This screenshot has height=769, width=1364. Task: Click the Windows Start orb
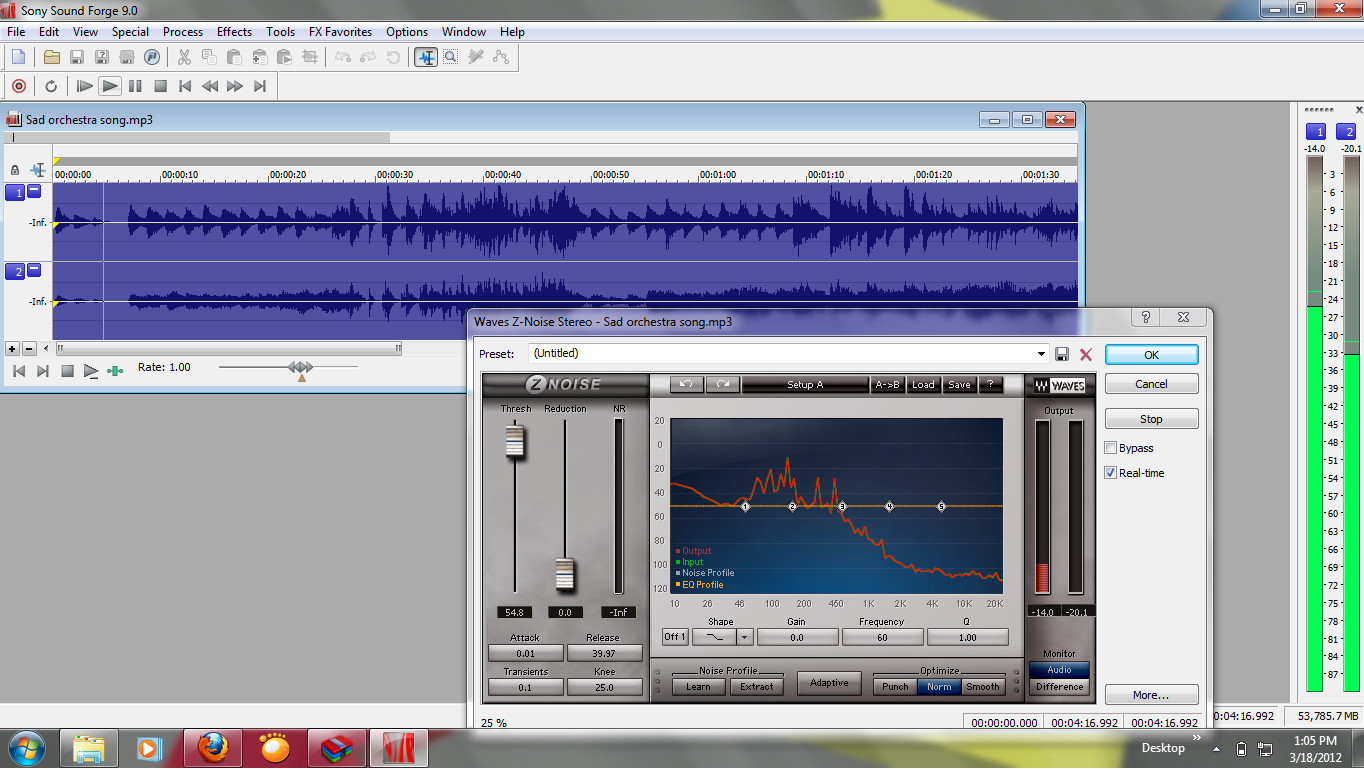[26, 747]
